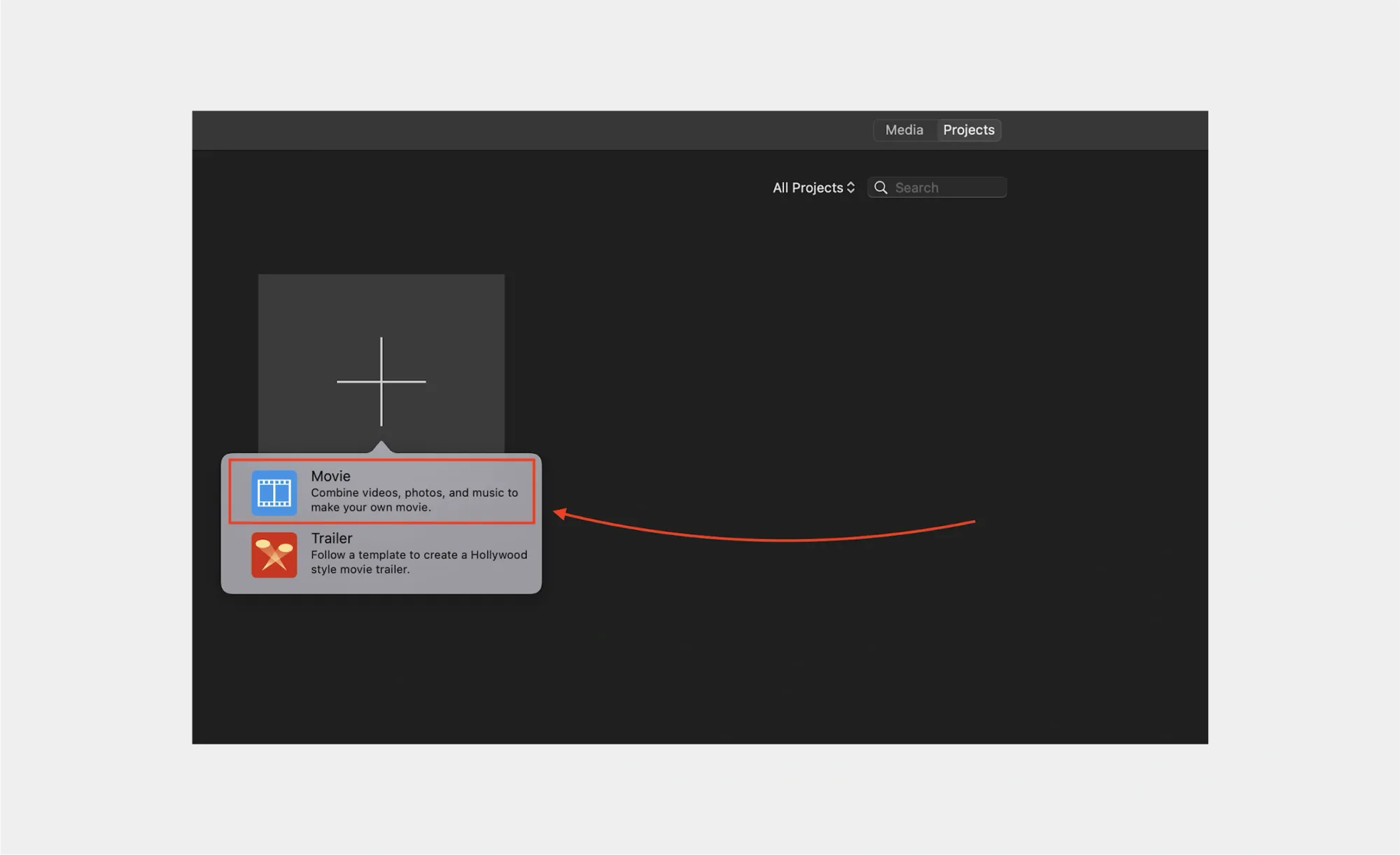Click the blue Movie filmstrip icon

(x=274, y=493)
